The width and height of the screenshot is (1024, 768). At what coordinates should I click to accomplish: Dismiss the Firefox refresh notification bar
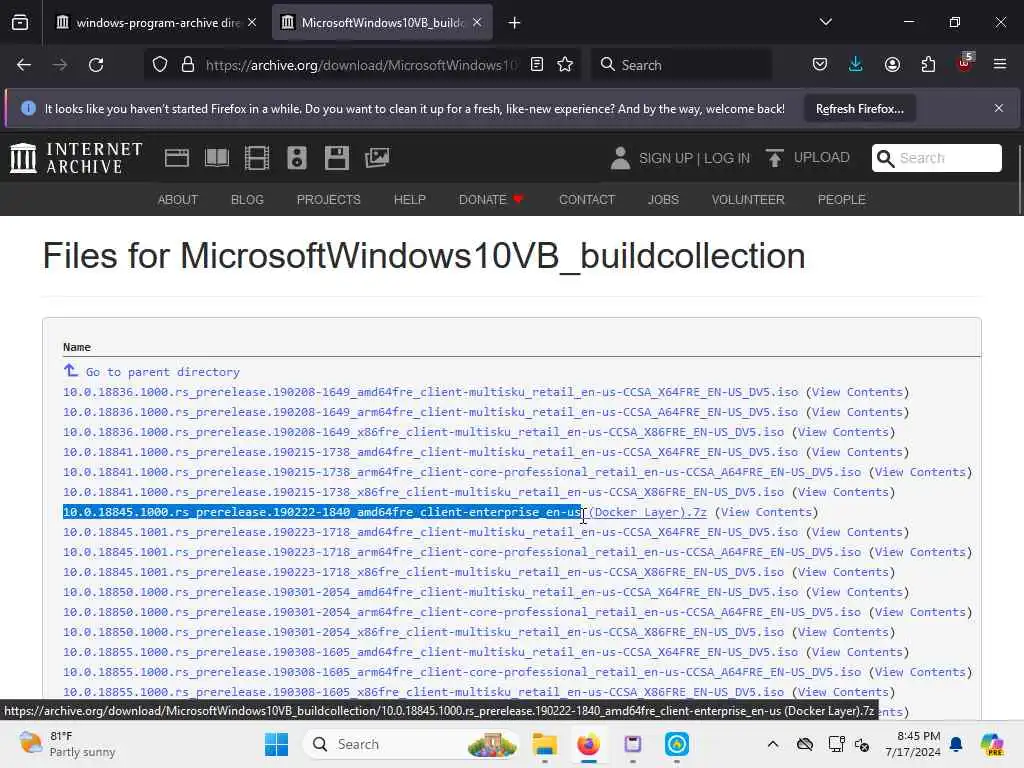click(x=999, y=108)
